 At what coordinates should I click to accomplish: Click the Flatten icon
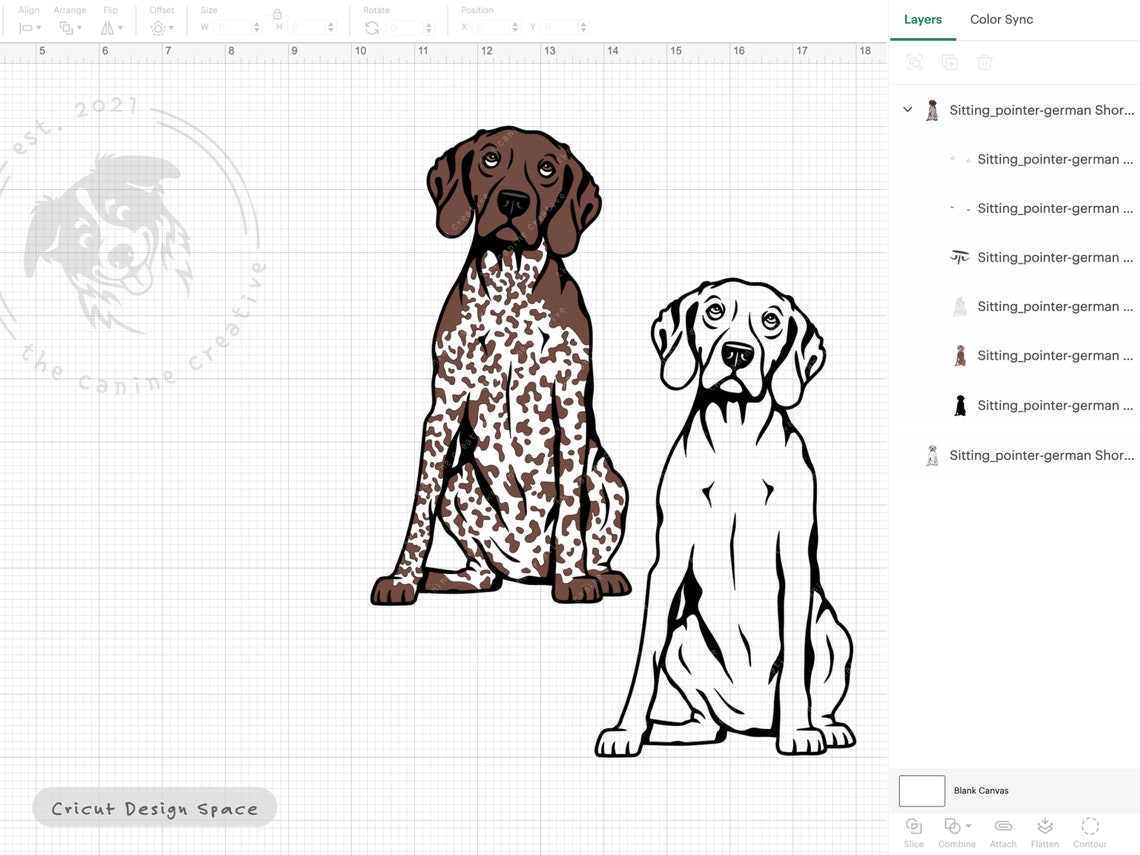coord(1044,830)
